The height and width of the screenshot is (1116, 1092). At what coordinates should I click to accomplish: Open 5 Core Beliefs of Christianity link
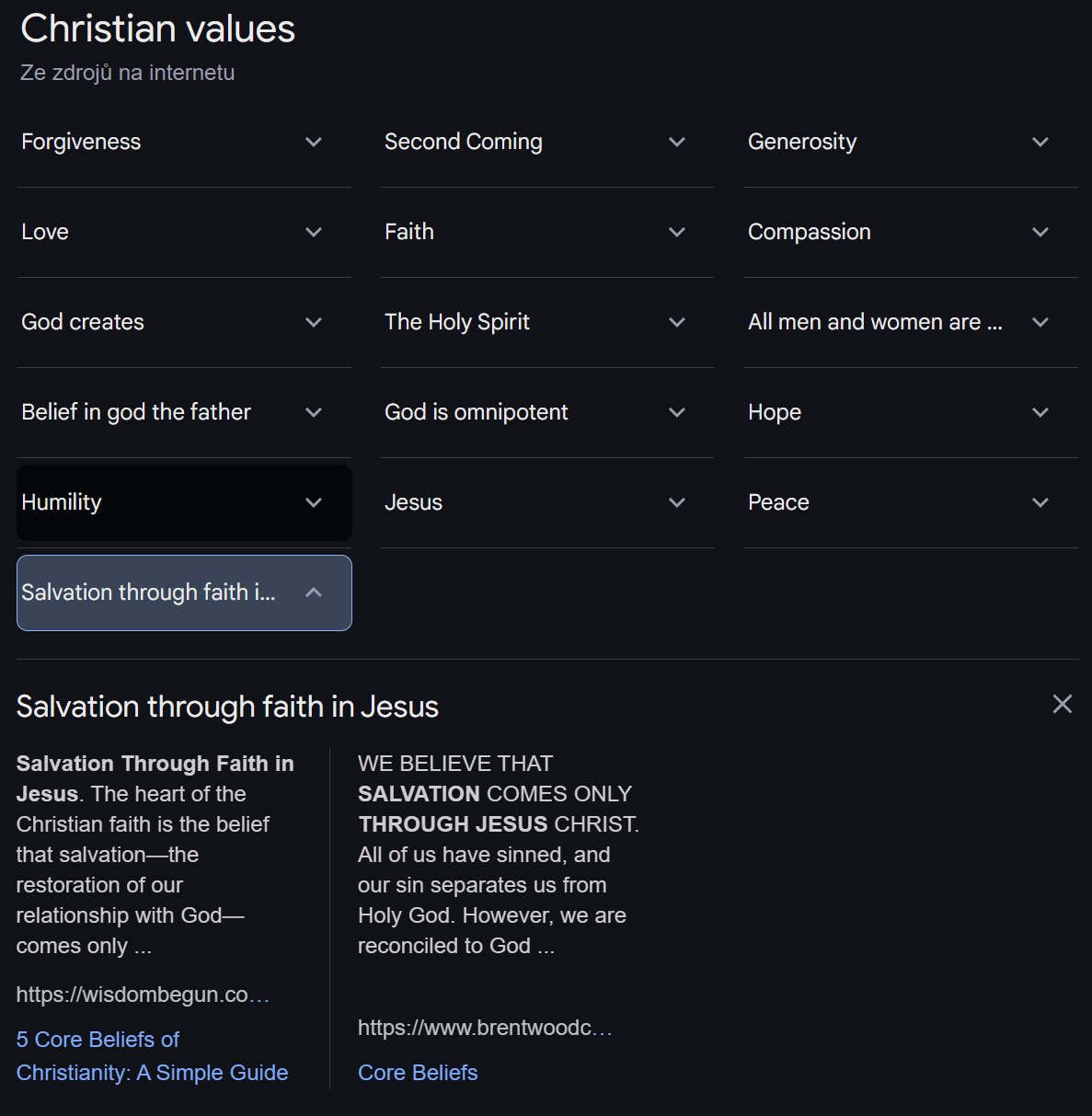point(153,1056)
